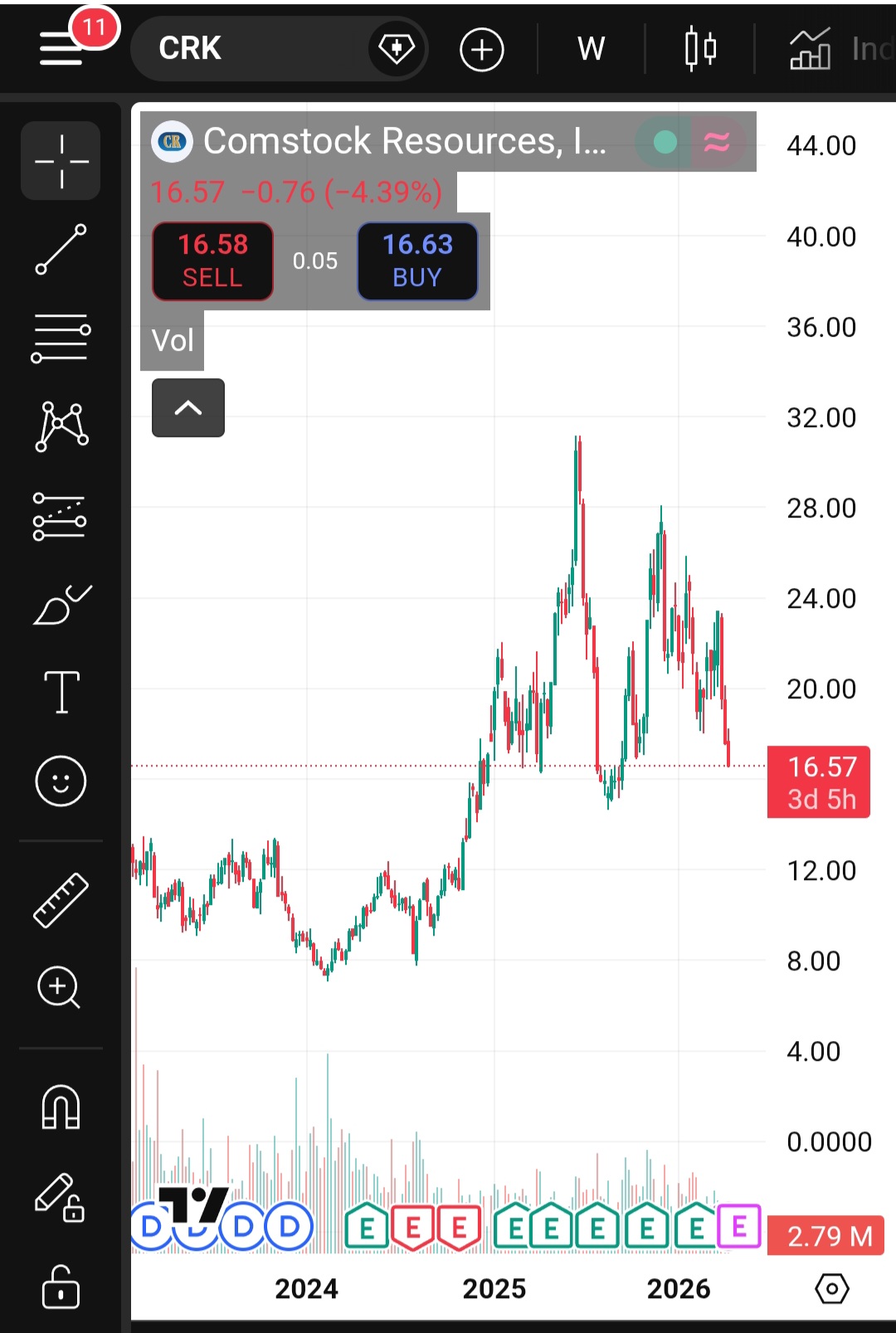Click the rightmost blue D dividend marker
The image size is (896, 1333).
click(289, 1226)
